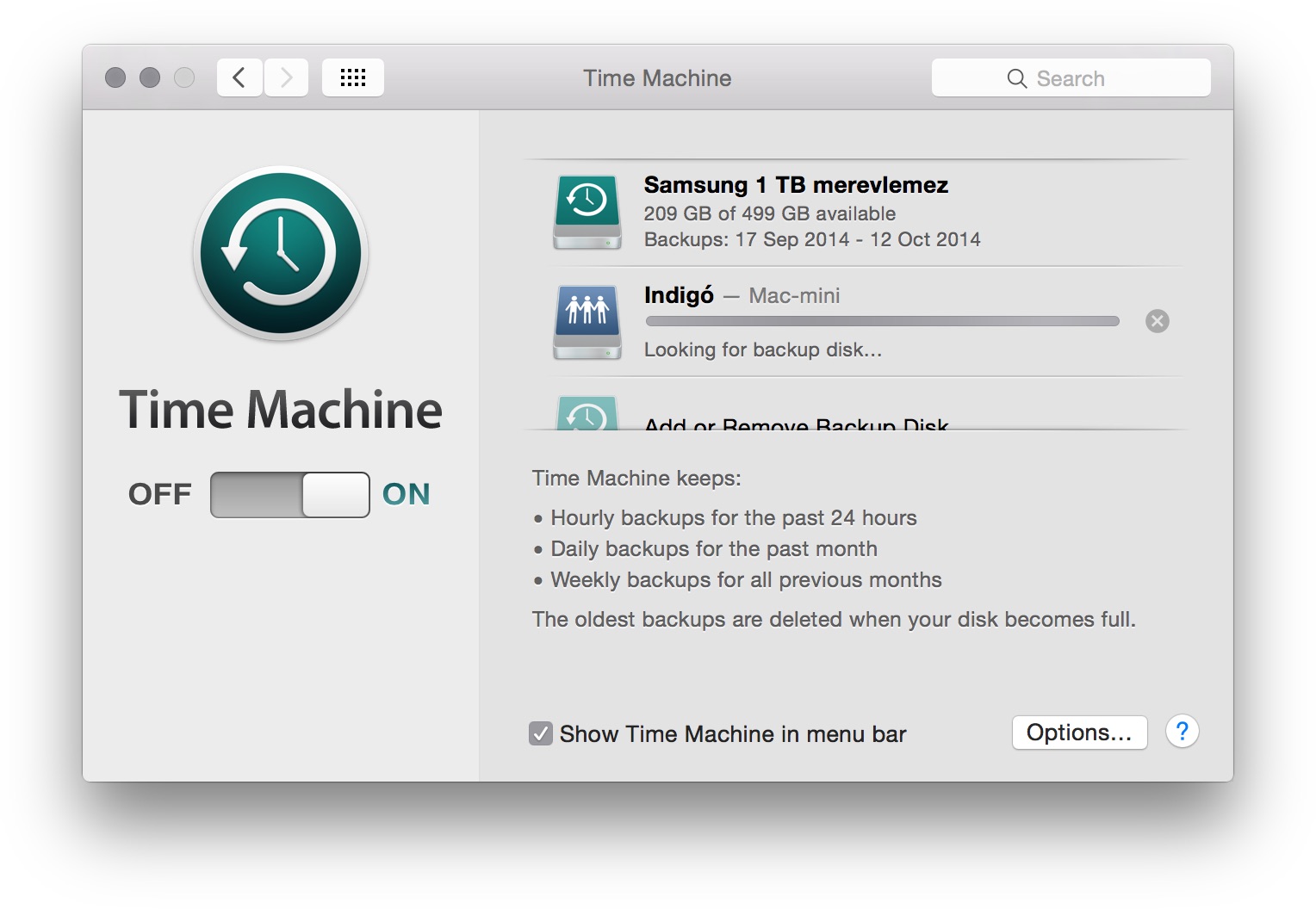
Task: Click the '209 GB of 499 GB available' text
Action: point(770,213)
